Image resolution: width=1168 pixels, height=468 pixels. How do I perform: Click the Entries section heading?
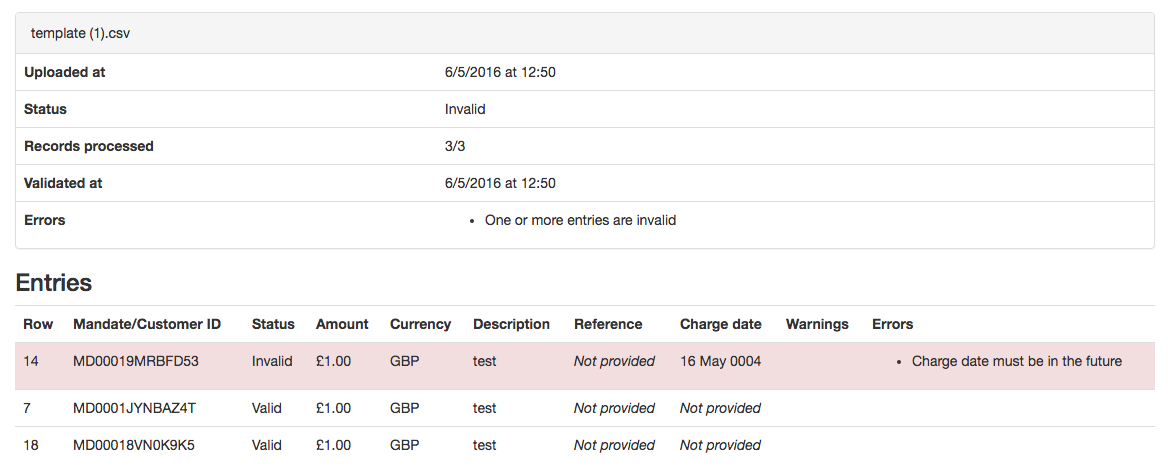pos(54,282)
